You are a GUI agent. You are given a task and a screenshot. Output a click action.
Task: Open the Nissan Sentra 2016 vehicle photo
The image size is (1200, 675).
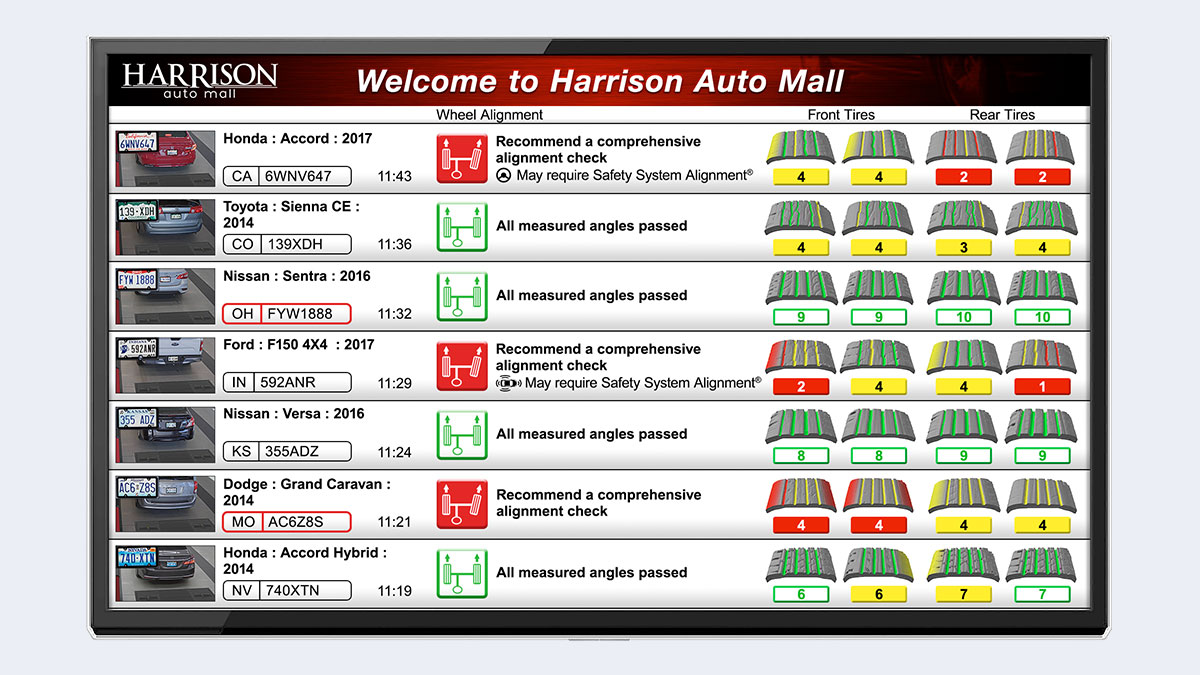click(x=165, y=296)
